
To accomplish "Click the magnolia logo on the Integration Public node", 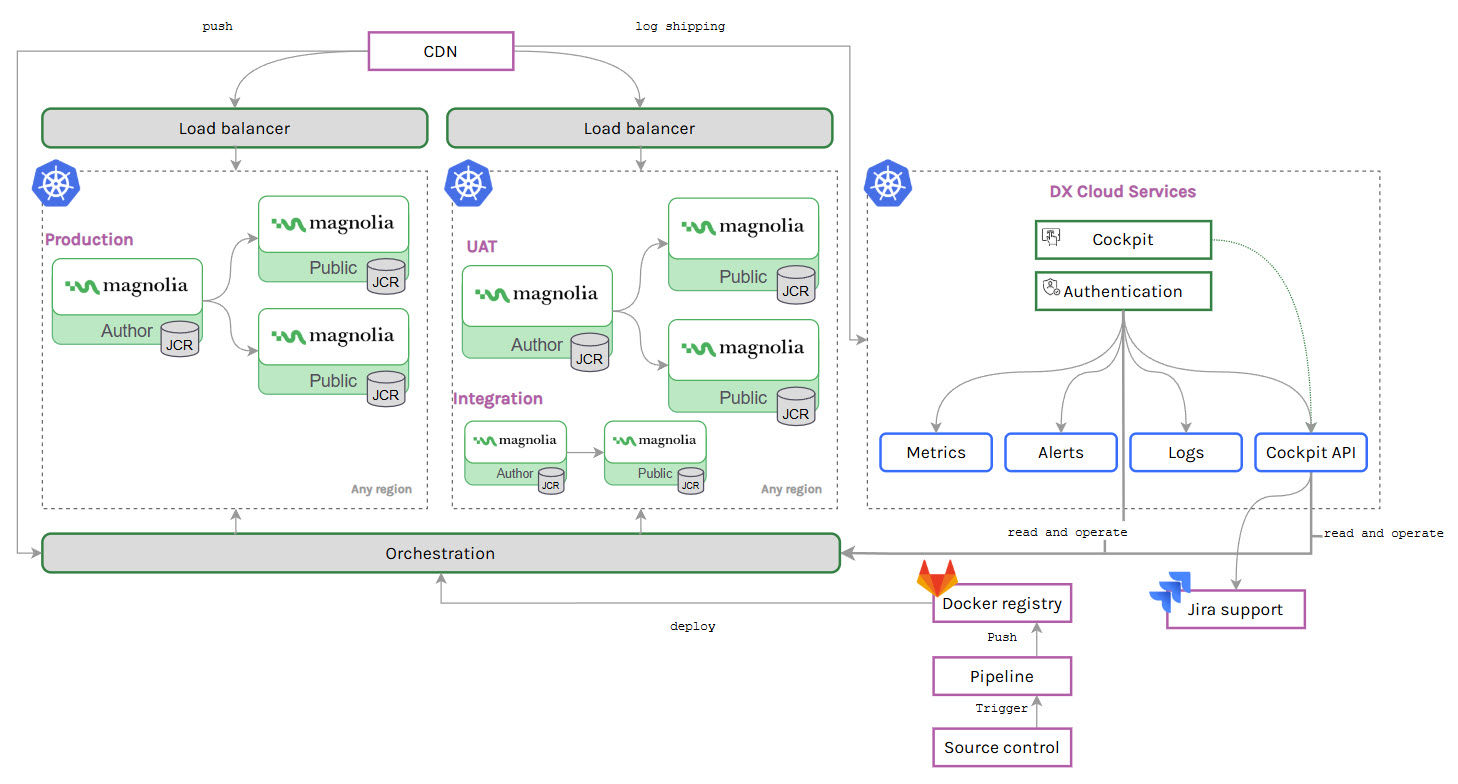I will click(x=655, y=440).
